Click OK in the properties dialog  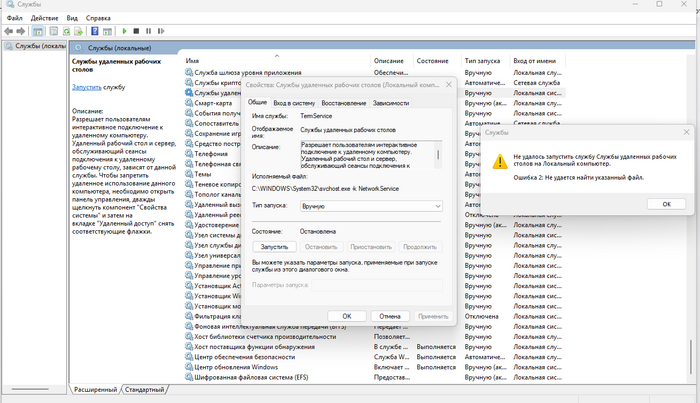click(x=347, y=316)
